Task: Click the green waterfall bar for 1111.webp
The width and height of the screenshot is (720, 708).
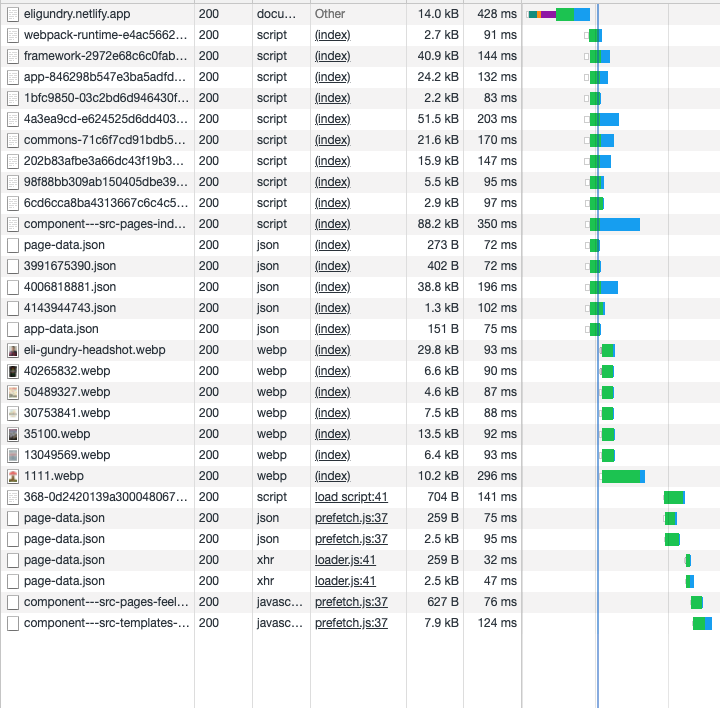Action: coord(621,477)
